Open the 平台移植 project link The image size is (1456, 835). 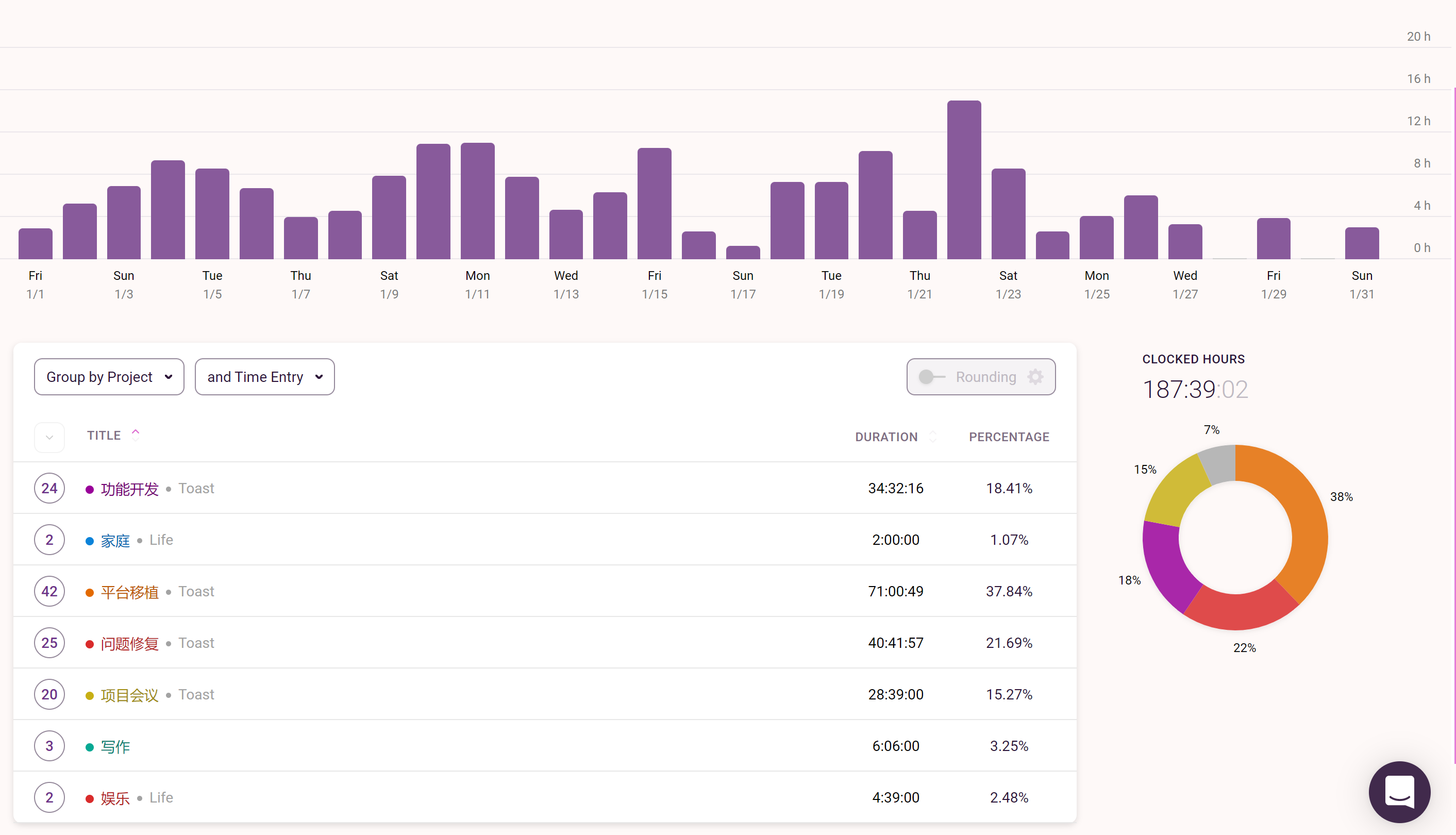[x=129, y=592]
